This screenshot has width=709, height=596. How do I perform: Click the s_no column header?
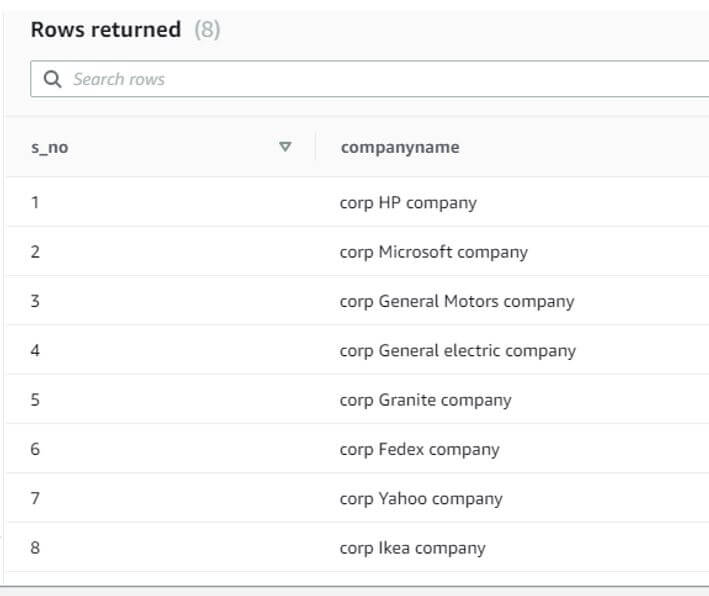pyautogui.click(x=50, y=148)
